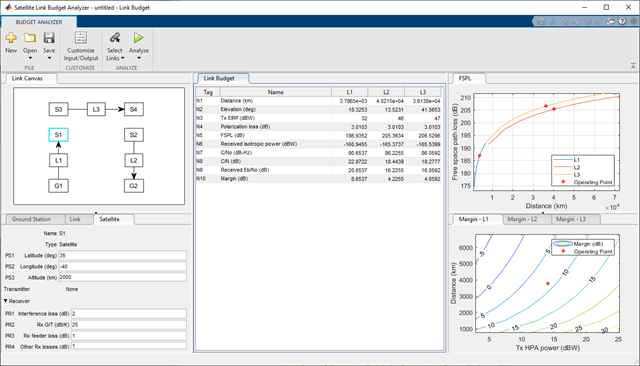Click the Other Rx losses (dB) field

[x=129, y=346]
